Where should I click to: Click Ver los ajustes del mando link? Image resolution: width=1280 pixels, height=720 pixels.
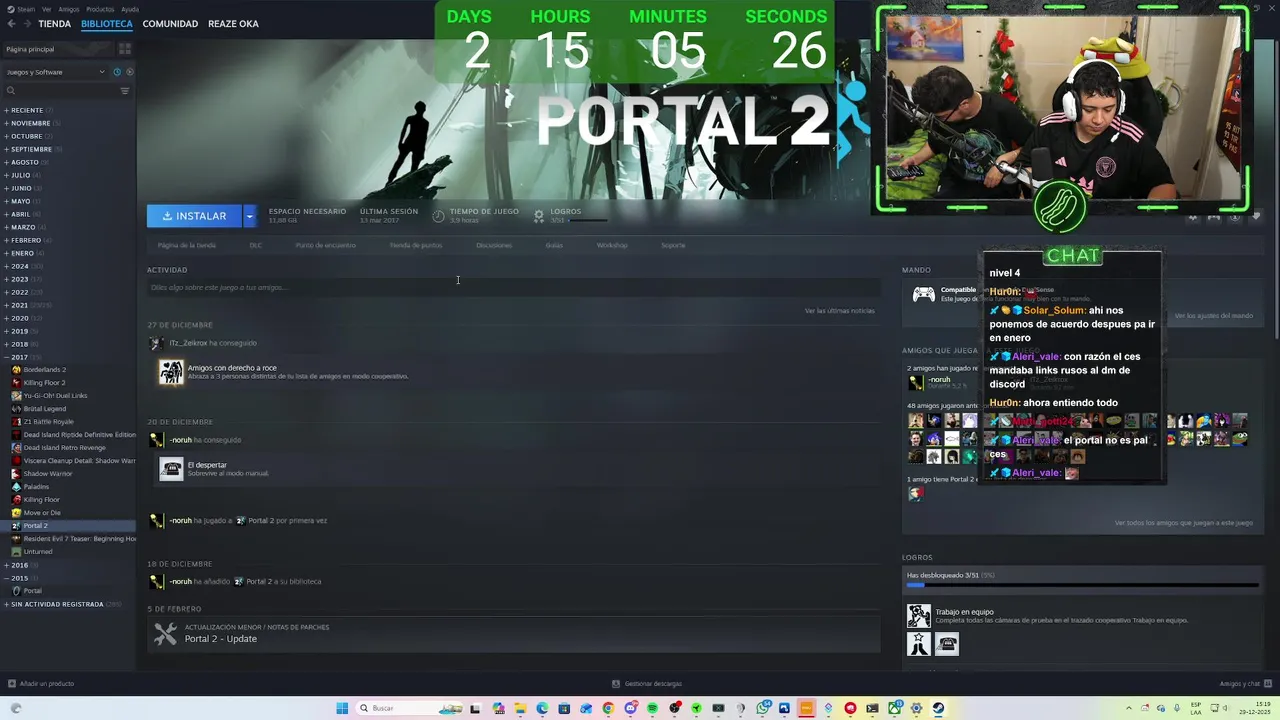pos(1213,316)
